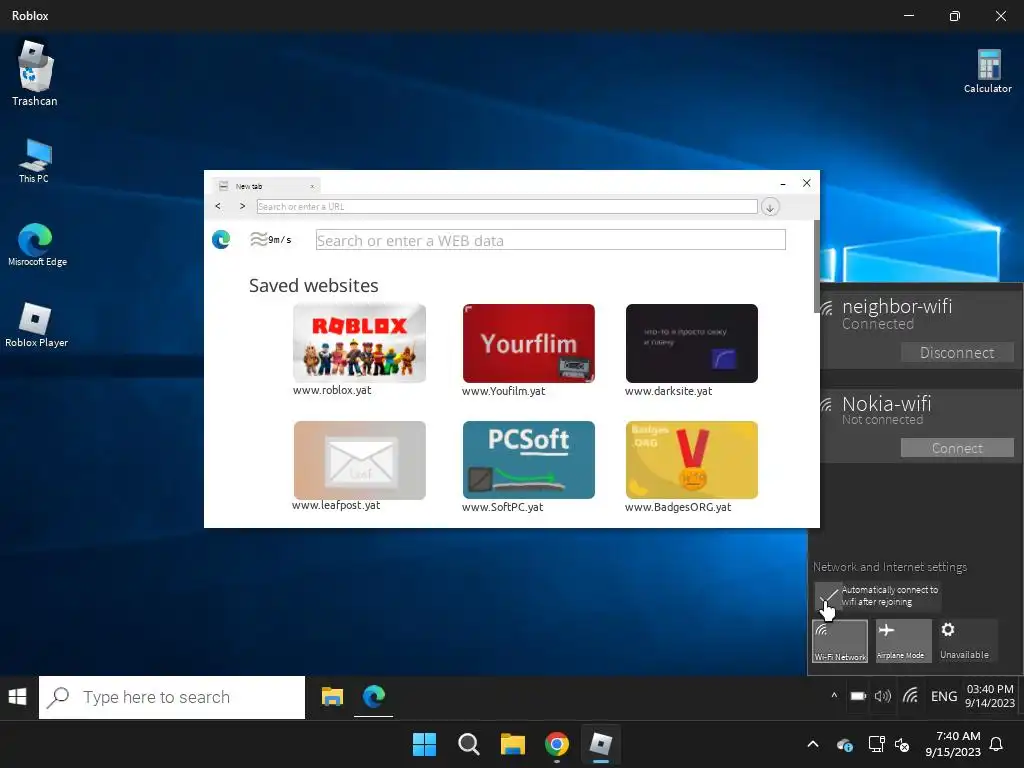The height and width of the screenshot is (768, 1024).
Task: Click the Type here to search box
Action: point(172,697)
